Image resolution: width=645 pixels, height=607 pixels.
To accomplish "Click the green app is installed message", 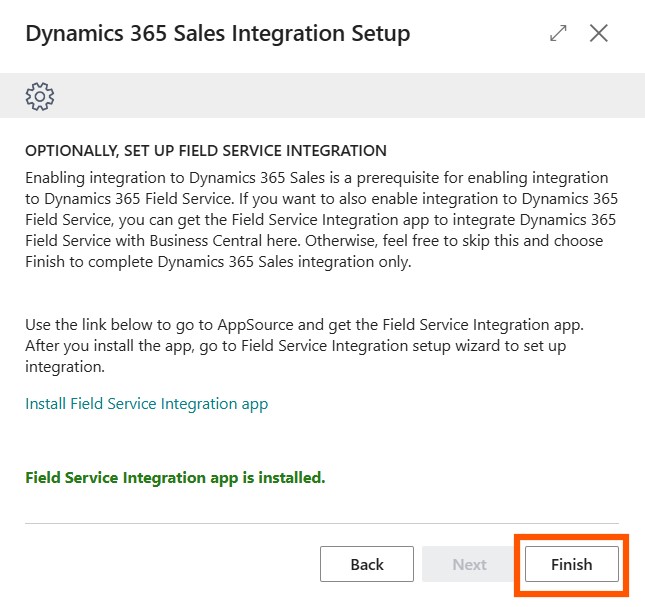I will [175, 478].
